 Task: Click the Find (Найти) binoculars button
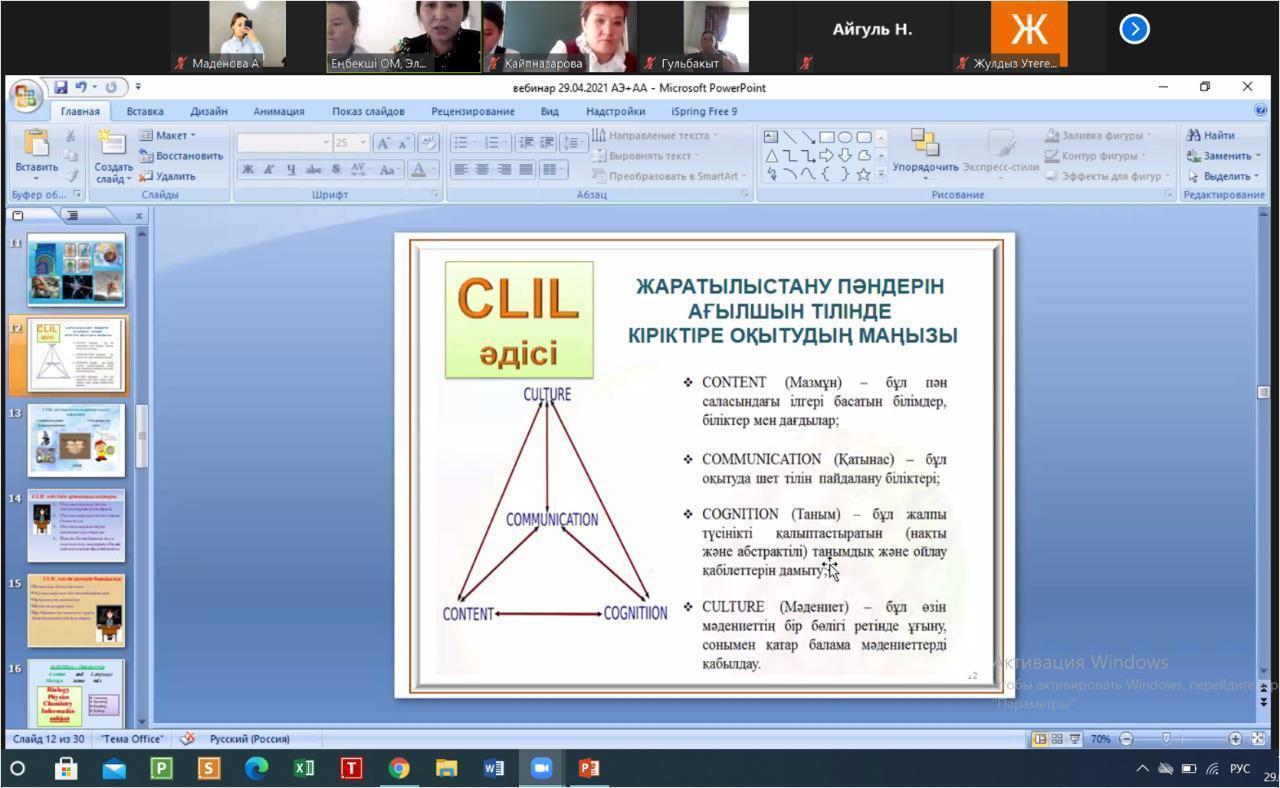(1210, 135)
